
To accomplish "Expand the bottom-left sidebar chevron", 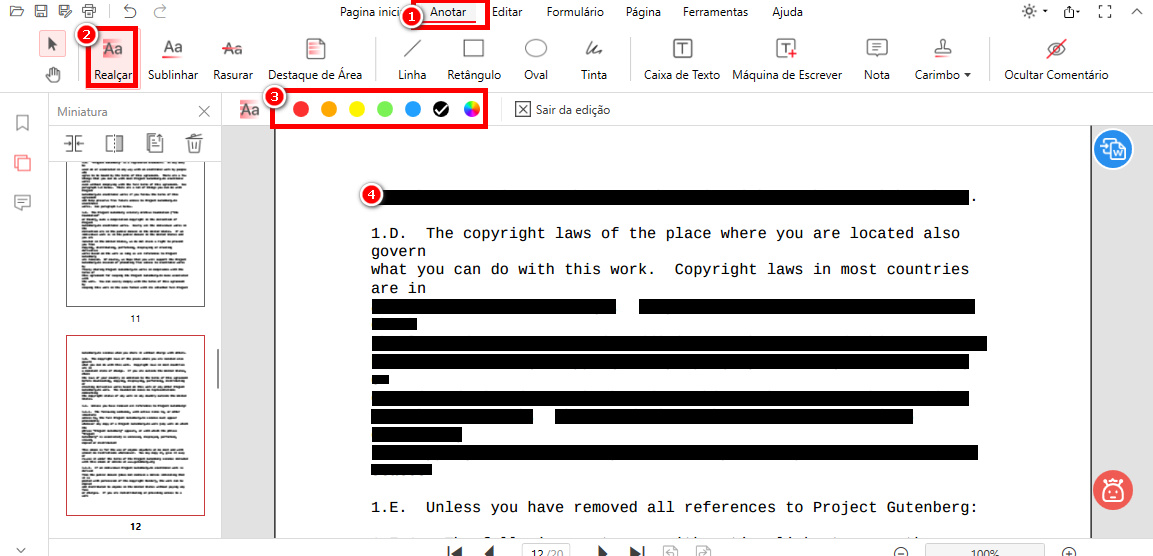I will (x=21, y=549).
